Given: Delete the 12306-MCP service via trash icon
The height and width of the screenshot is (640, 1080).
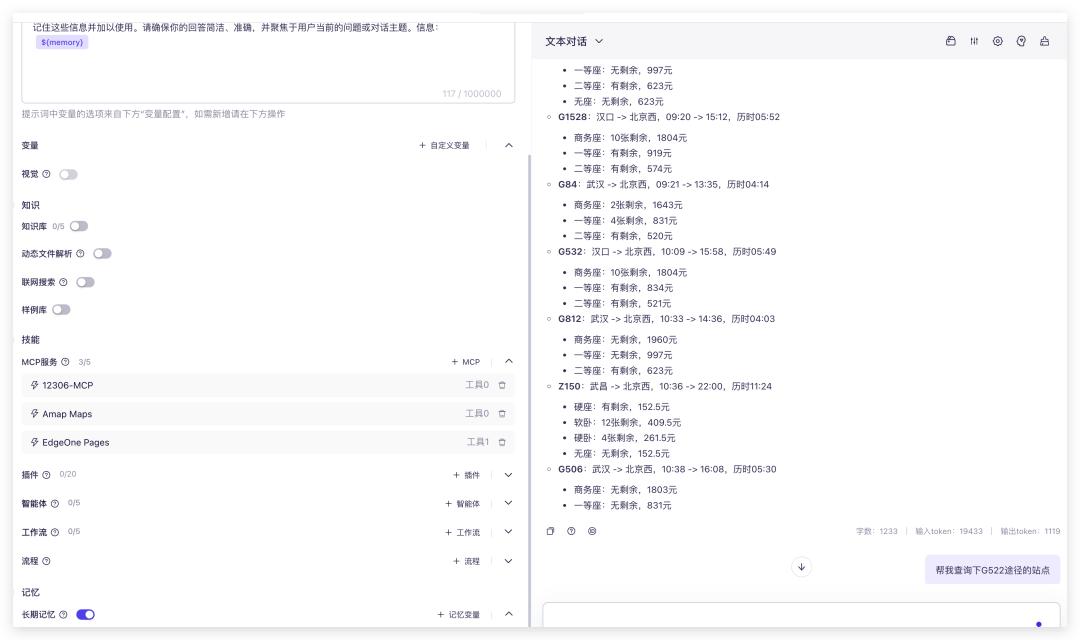Looking at the screenshot, I should pos(501,385).
